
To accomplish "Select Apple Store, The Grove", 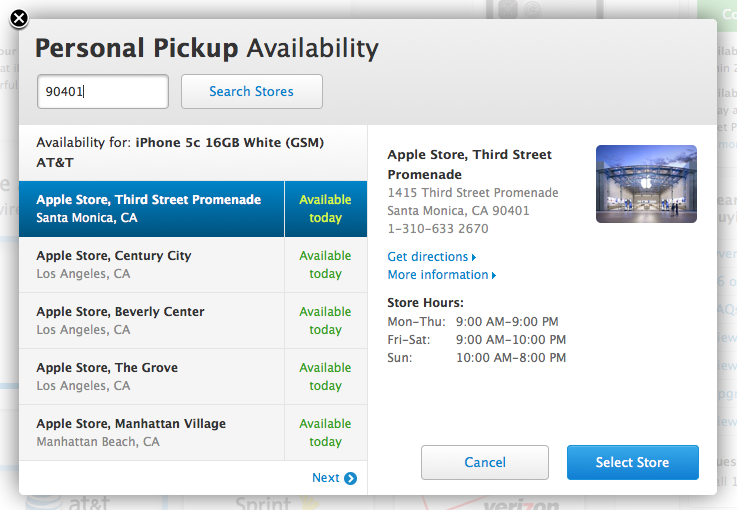I will point(150,376).
